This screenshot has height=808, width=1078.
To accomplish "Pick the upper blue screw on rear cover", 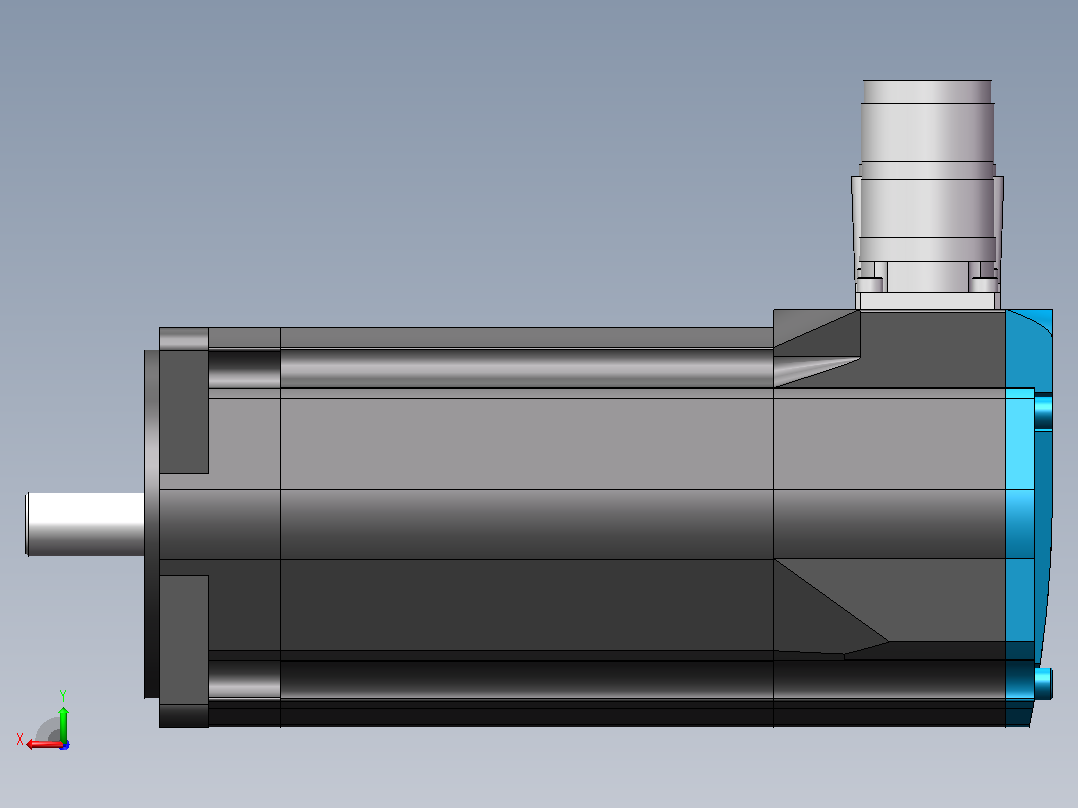I will coord(1043,411).
